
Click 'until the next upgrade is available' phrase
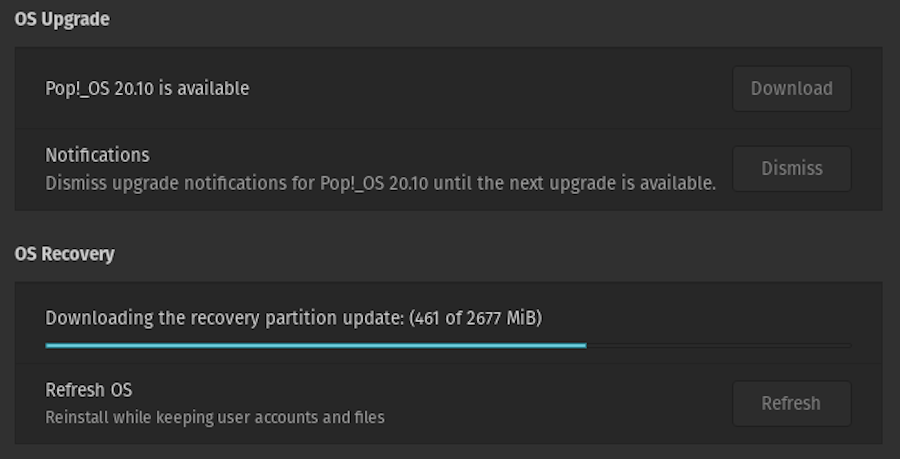pyautogui.click(x=575, y=184)
